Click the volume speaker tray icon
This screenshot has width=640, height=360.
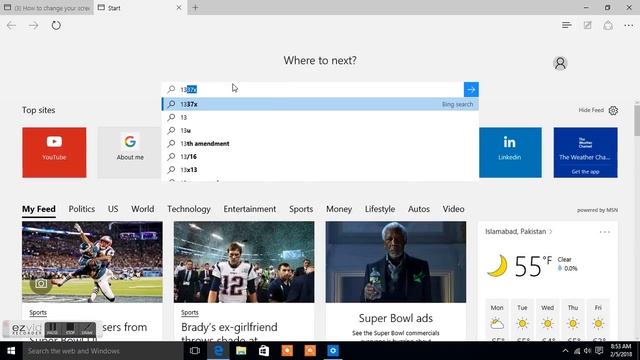(587, 351)
